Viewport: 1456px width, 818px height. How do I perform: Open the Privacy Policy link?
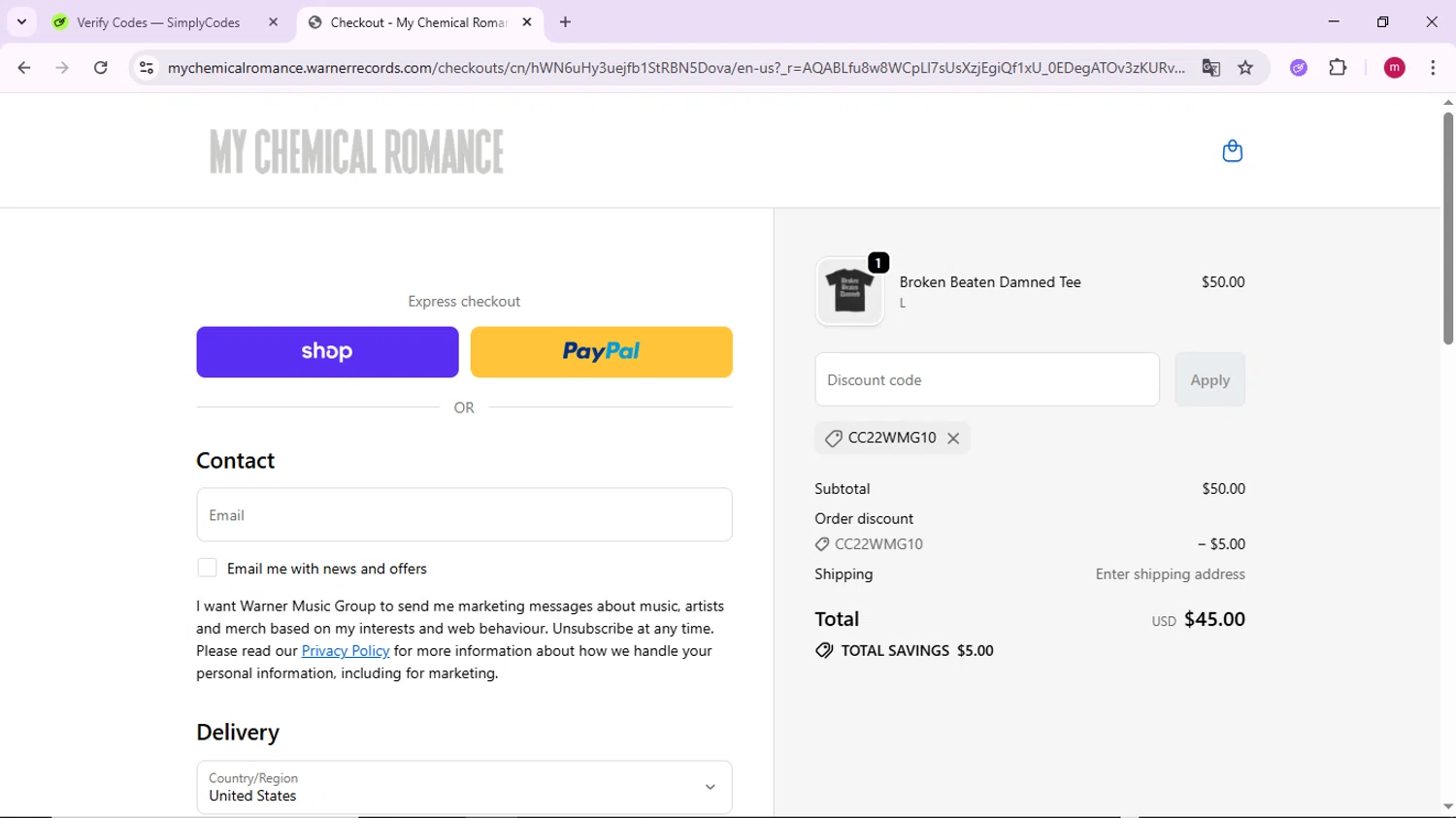346,651
